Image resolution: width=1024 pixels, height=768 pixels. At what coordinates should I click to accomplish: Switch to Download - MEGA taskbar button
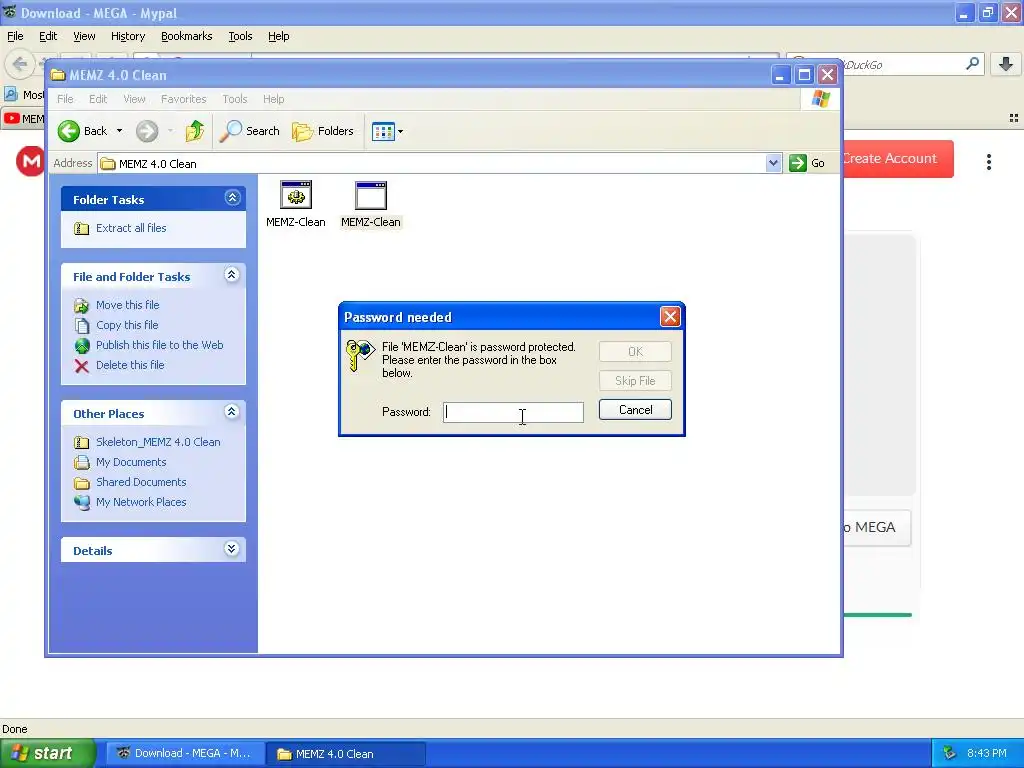pos(185,754)
